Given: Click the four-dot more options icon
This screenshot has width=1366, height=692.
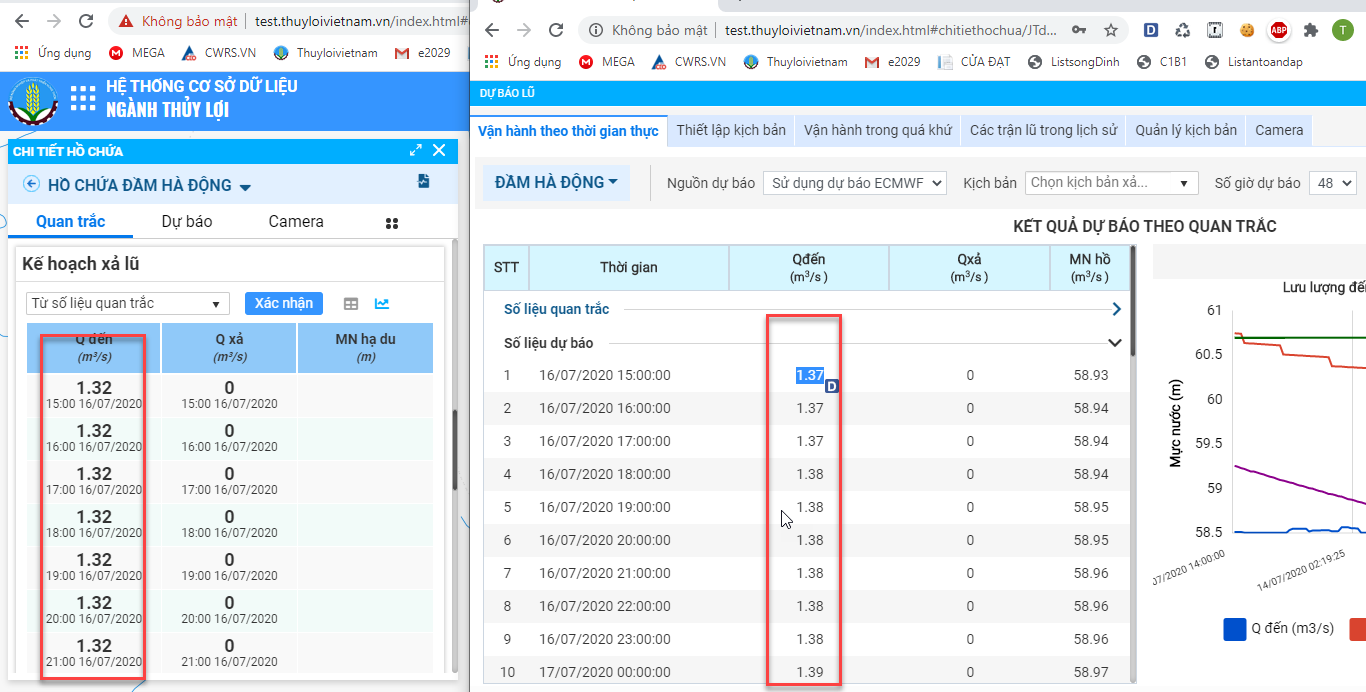Looking at the screenshot, I should click(x=392, y=223).
